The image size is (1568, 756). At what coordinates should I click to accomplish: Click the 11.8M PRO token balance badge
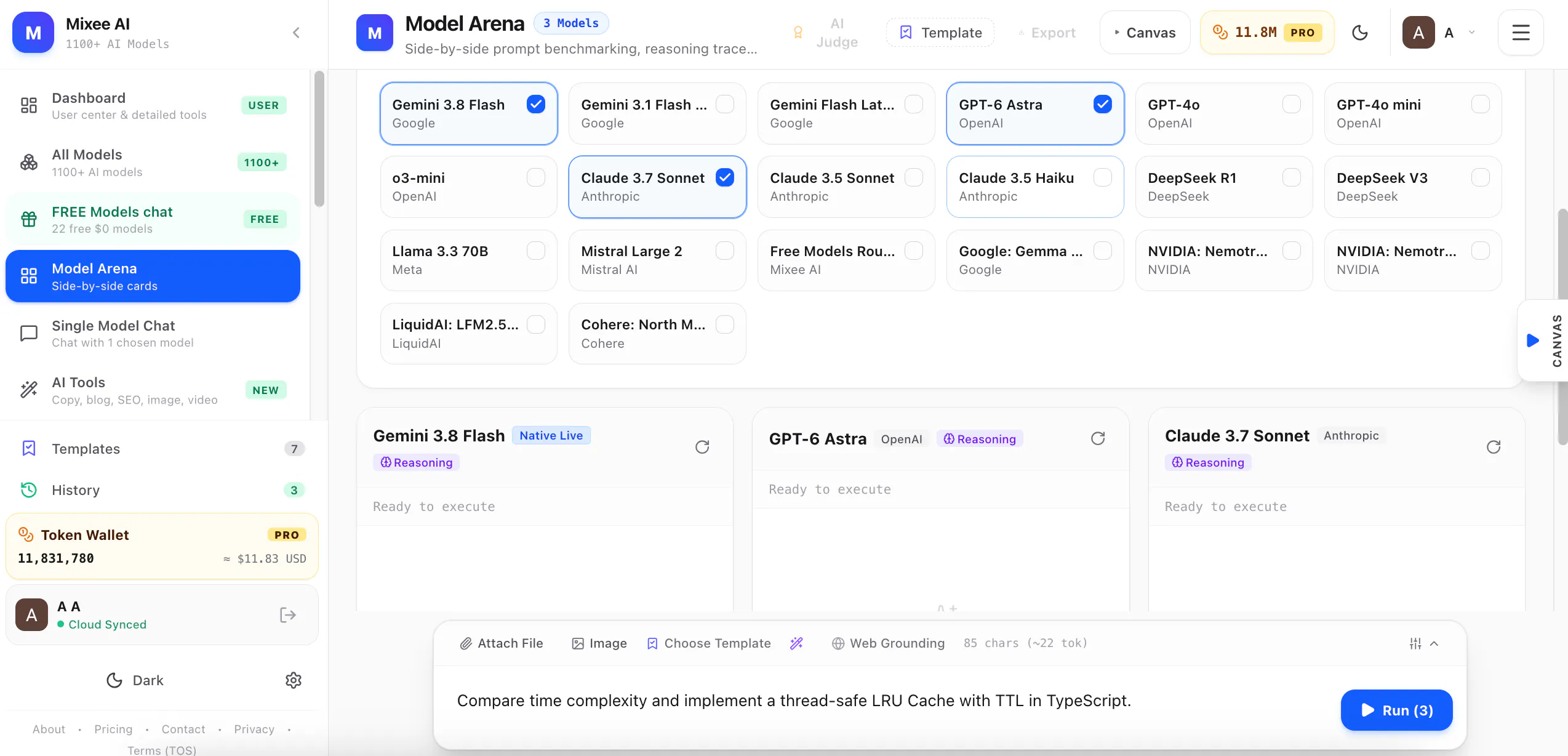[1266, 33]
